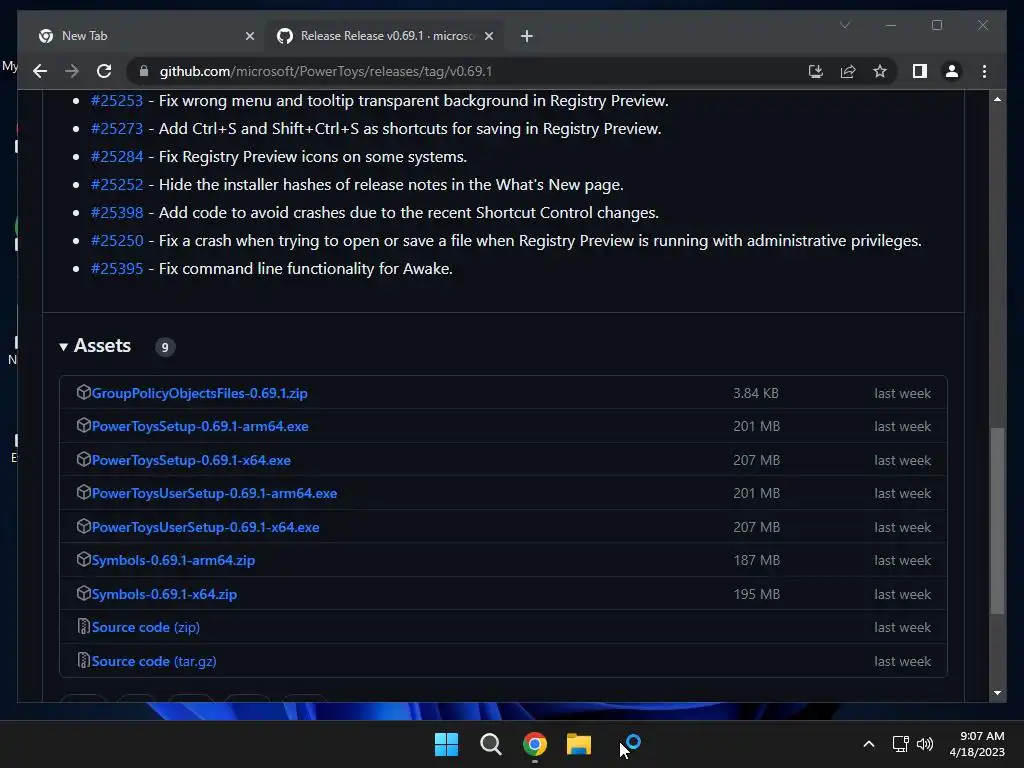Share this page icon
This screenshot has width=1024, height=768.
[848, 71]
